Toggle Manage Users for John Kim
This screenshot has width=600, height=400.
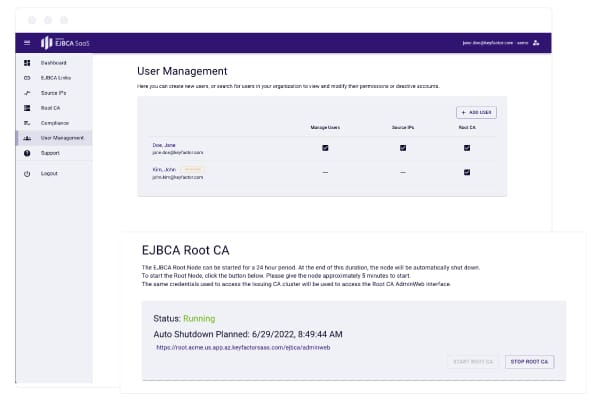[325, 173]
